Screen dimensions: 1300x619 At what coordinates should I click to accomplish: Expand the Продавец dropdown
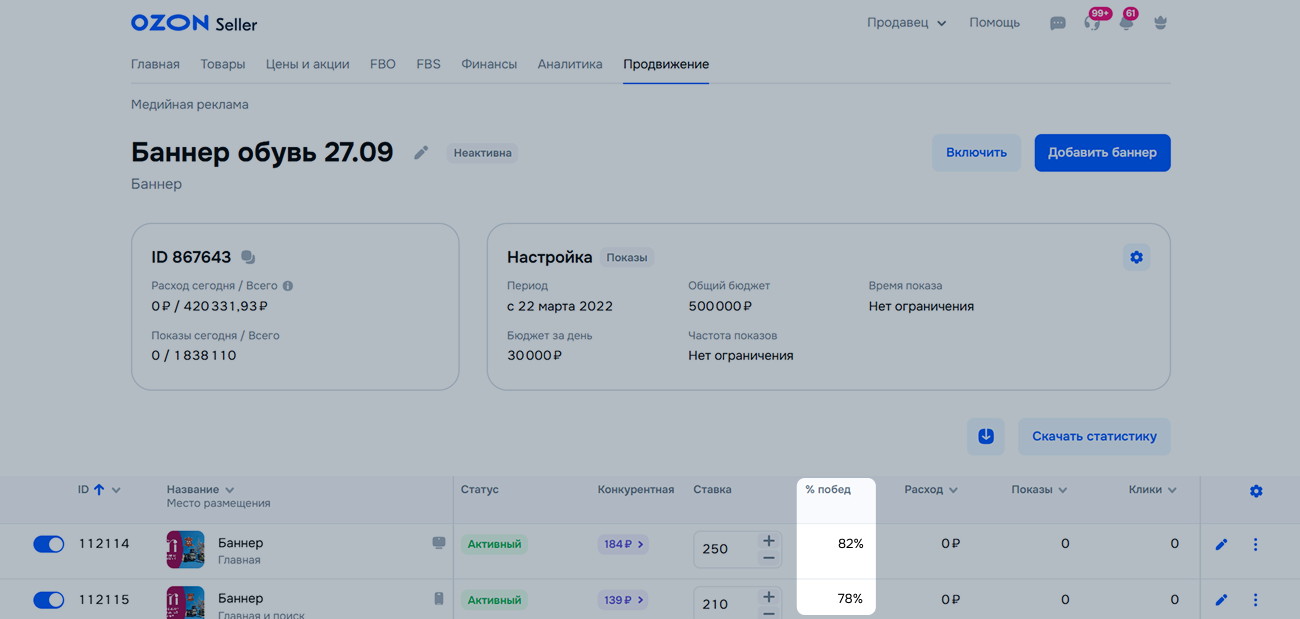coord(906,23)
